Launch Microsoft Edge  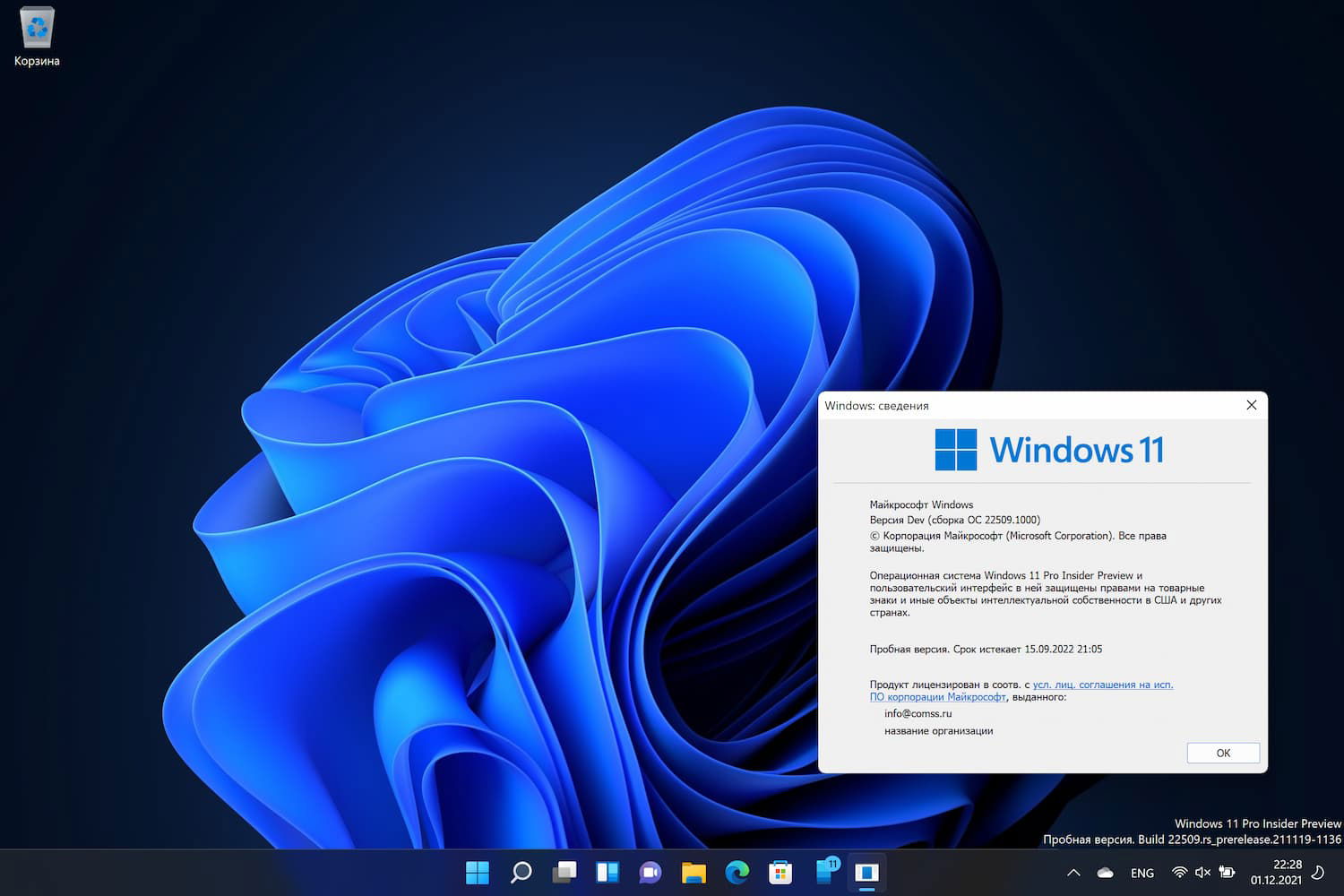pos(737,872)
